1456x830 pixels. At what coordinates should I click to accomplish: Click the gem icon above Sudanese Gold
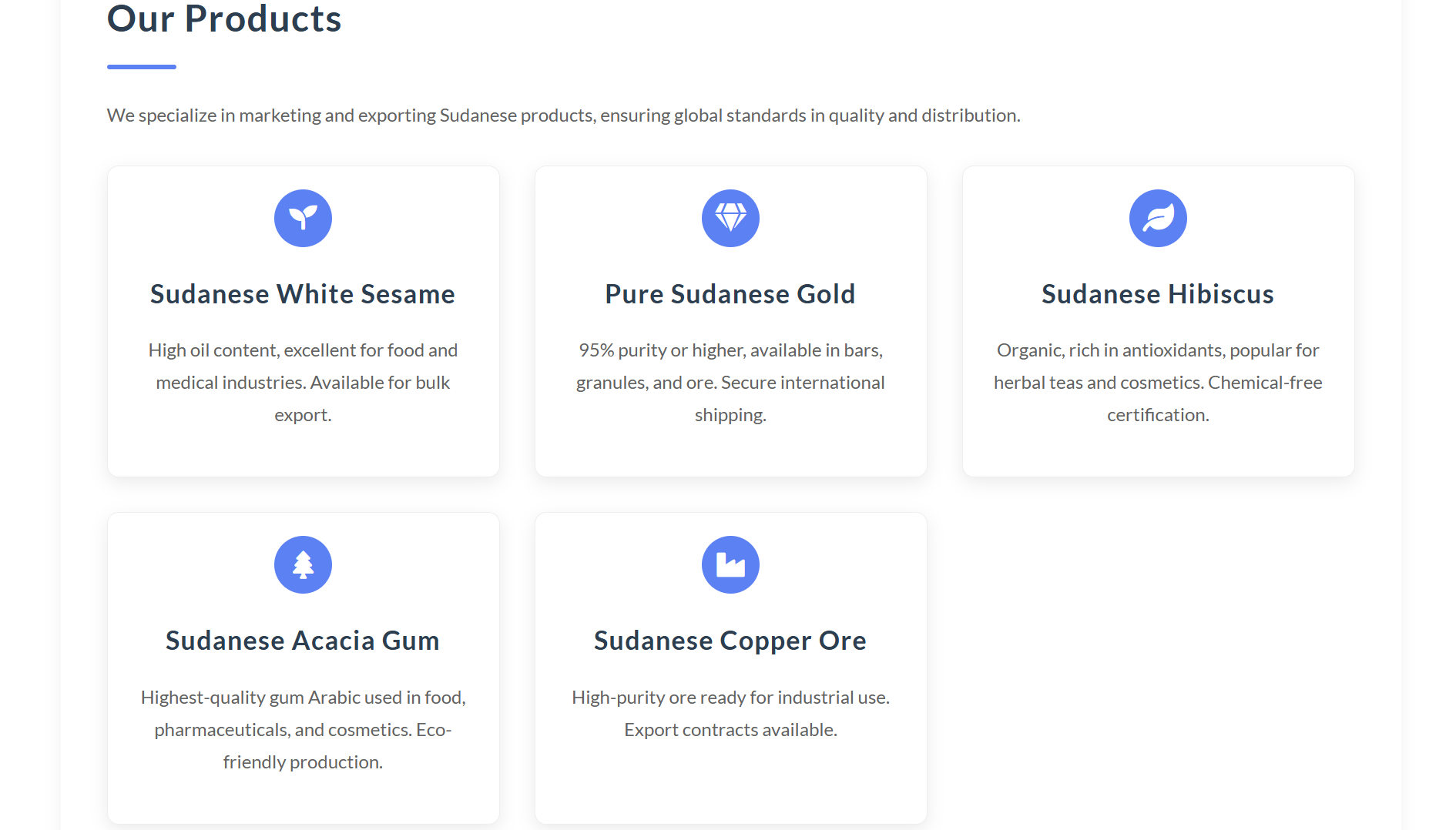click(730, 218)
